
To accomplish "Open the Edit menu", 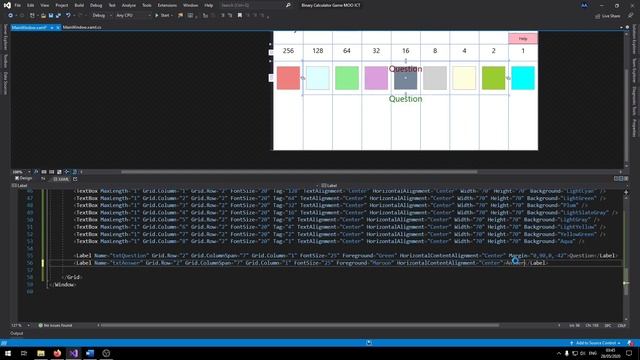I will coord(31,5).
